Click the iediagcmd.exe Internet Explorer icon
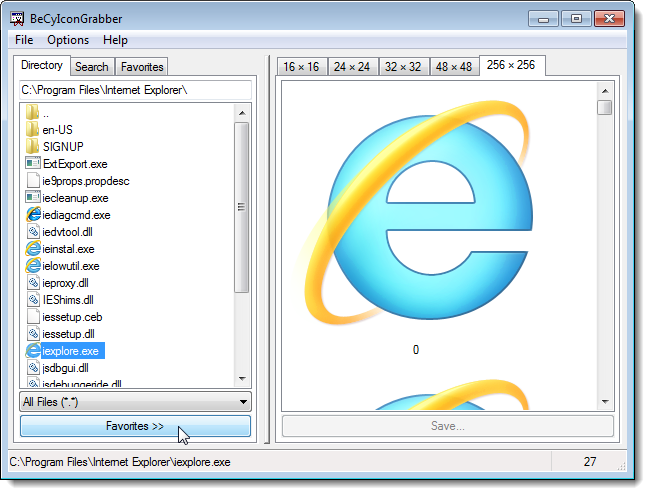The width and height of the screenshot is (650, 495). click(x=33, y=215)
